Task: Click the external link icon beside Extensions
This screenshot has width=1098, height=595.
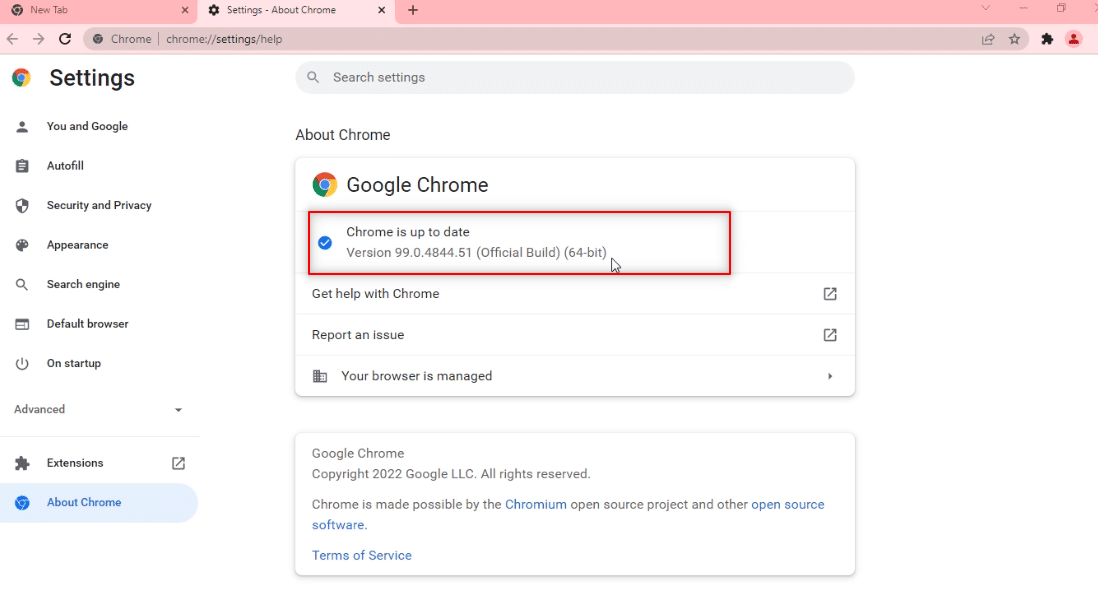Action: tap(179, 463)
